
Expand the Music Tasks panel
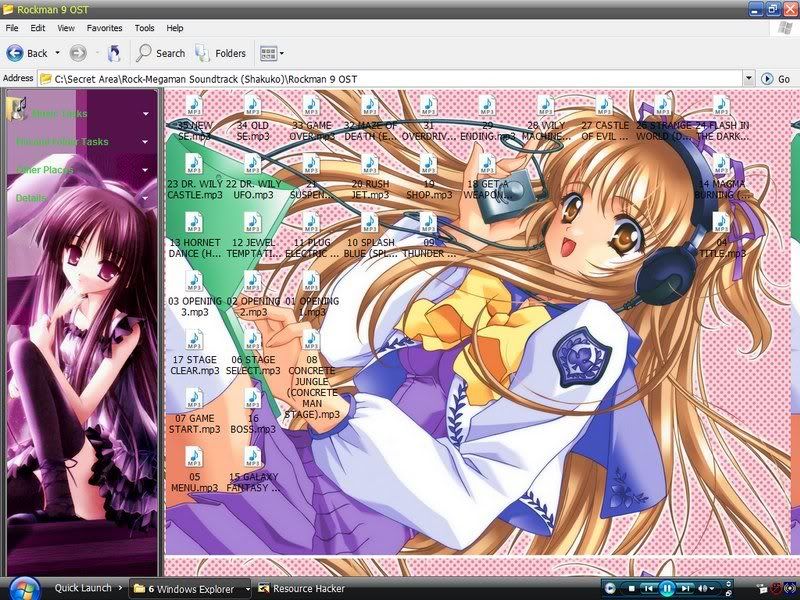[145, 114]
